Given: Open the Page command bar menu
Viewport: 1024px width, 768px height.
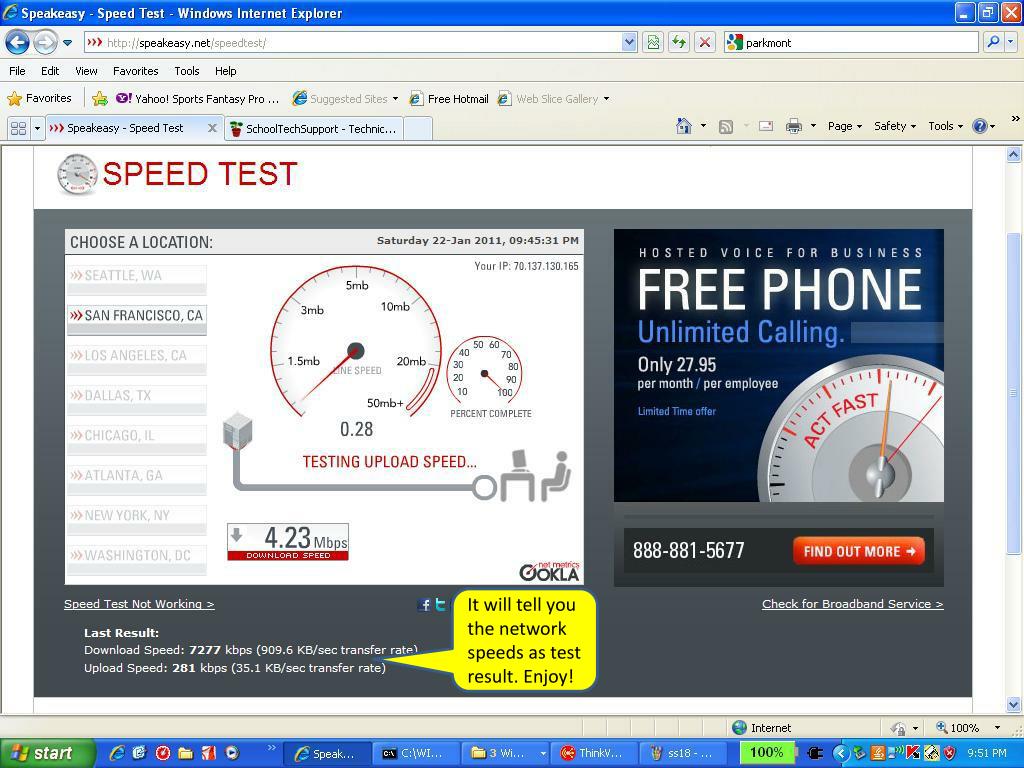Looking at the screenshot, I should tap(845, 126).
